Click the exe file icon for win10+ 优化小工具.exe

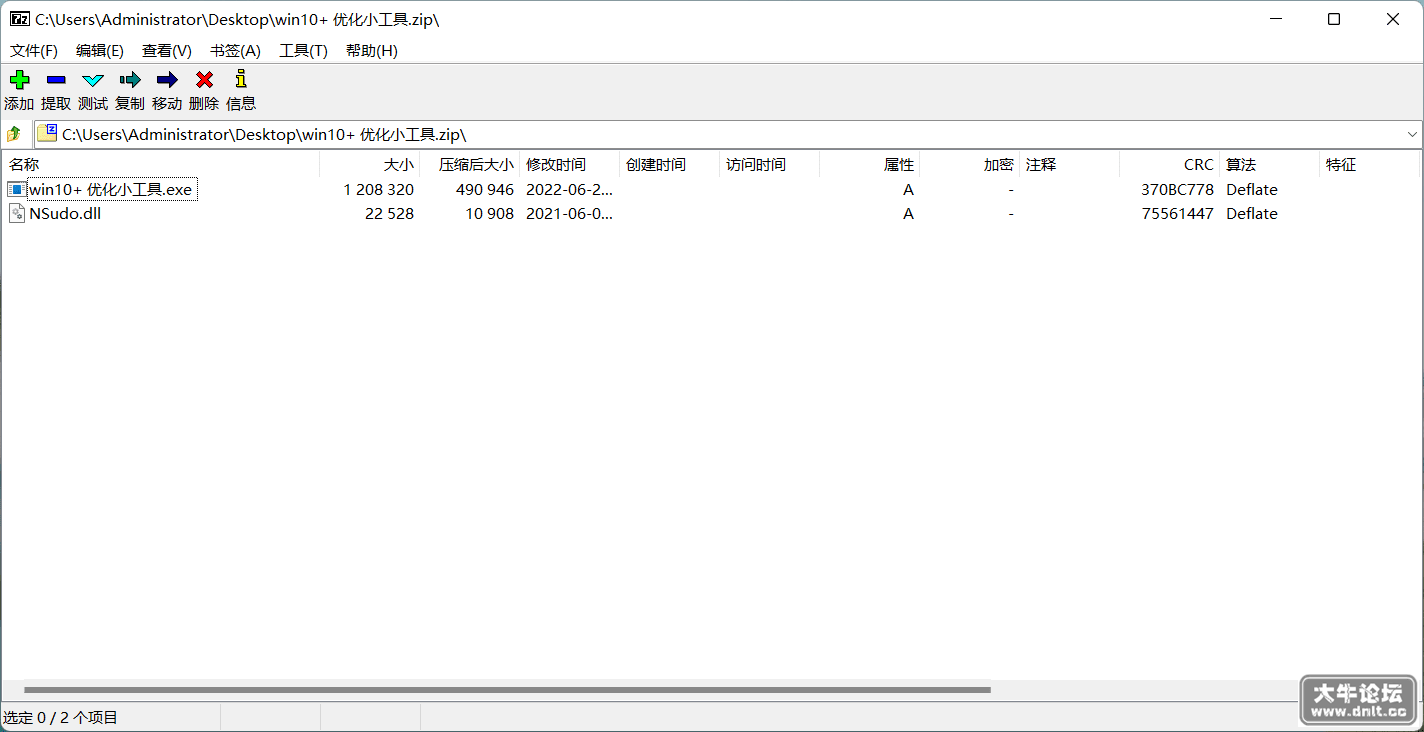pyautogui.click(x=17, y=189)
